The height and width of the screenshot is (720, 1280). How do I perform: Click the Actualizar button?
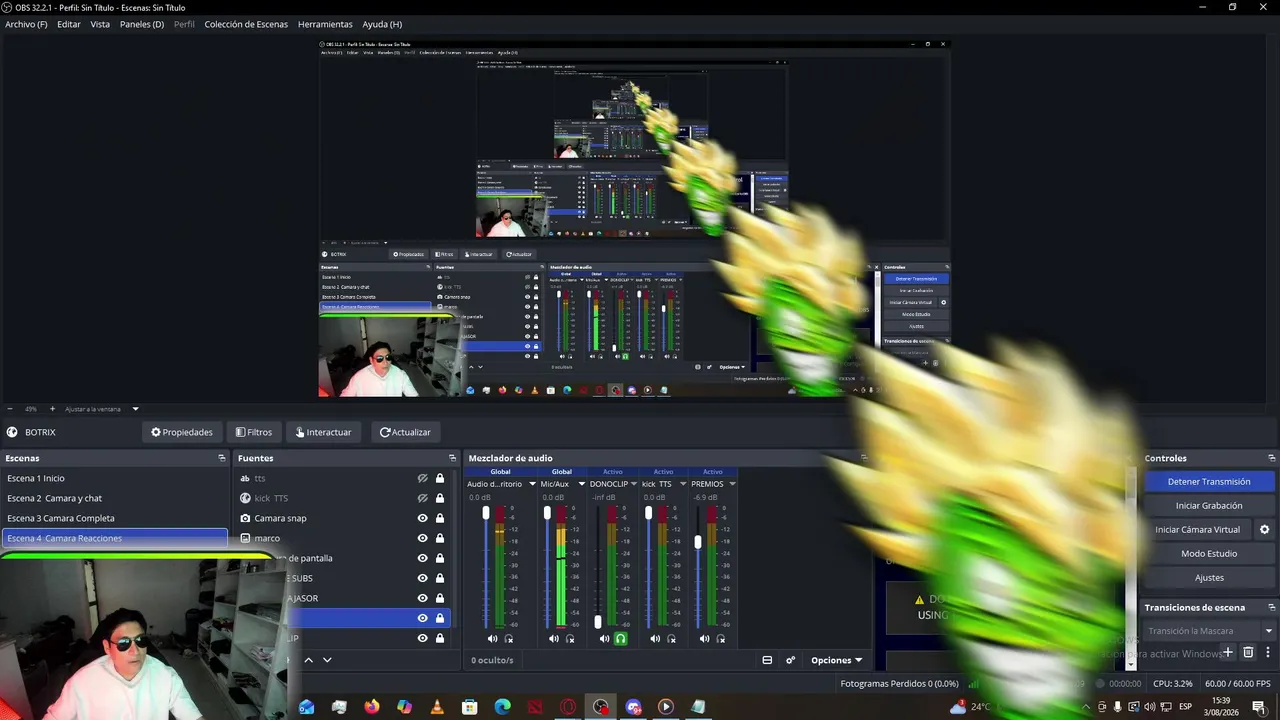tap(405, 432)
